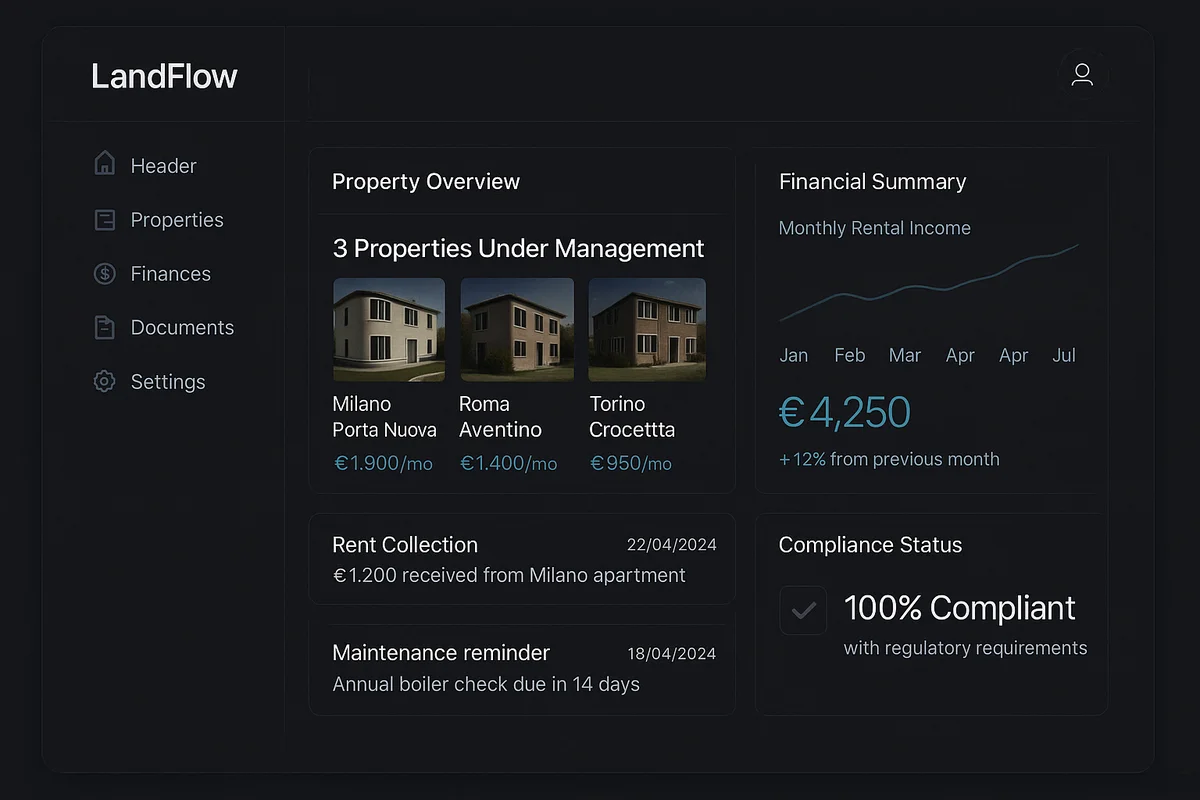Screen dimensions: 1200x800
Task: Select the Finances sidebar entry
Action: (170, 273)
